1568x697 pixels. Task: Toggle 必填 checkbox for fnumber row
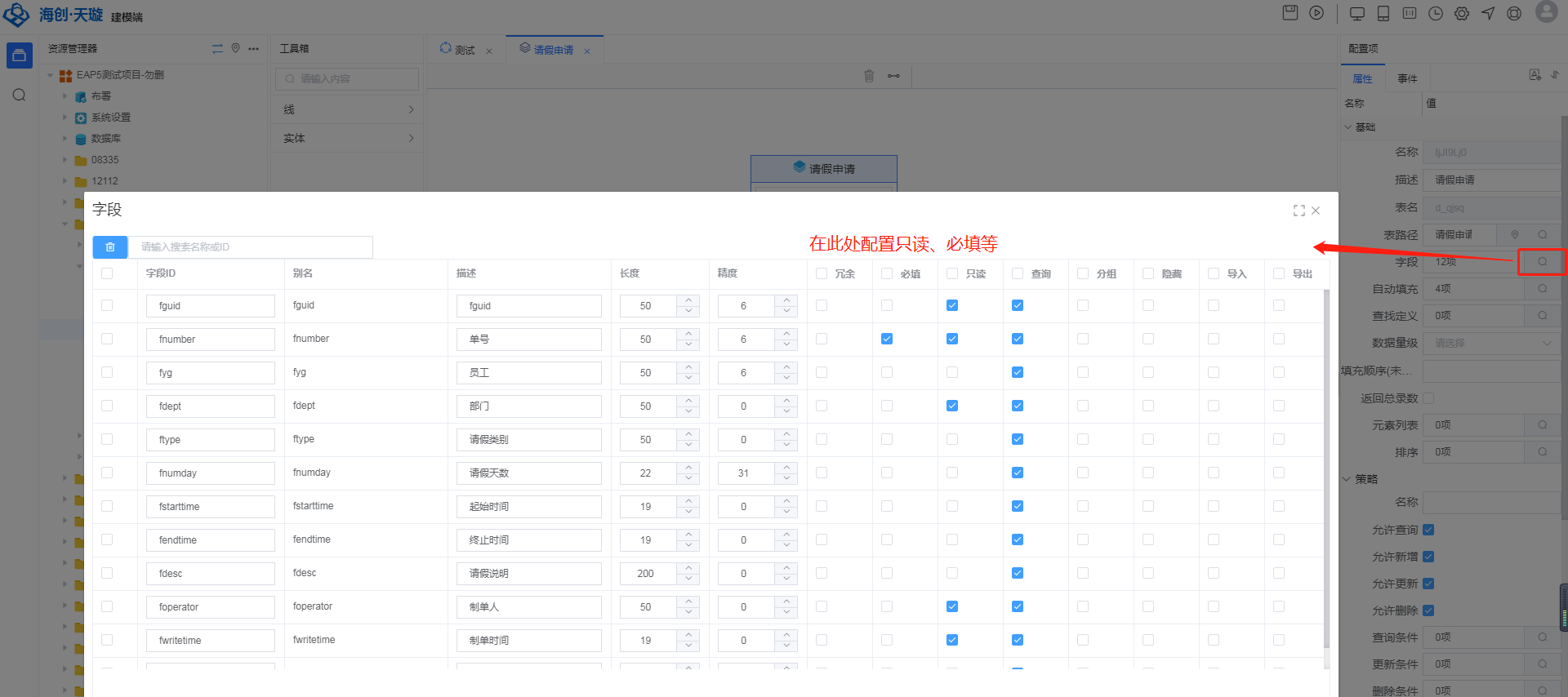point(887,339)
